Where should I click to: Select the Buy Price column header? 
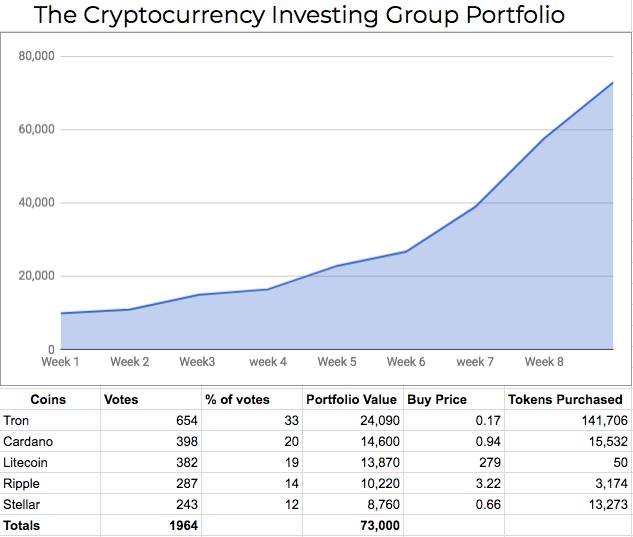[437, 399]
